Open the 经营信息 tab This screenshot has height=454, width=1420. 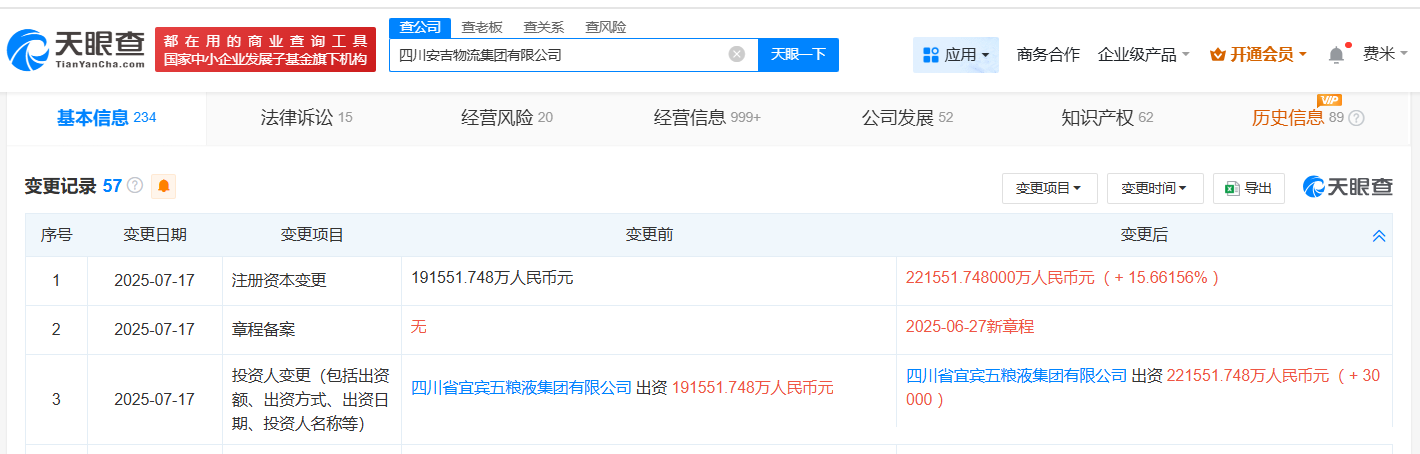tap(708, 118)
